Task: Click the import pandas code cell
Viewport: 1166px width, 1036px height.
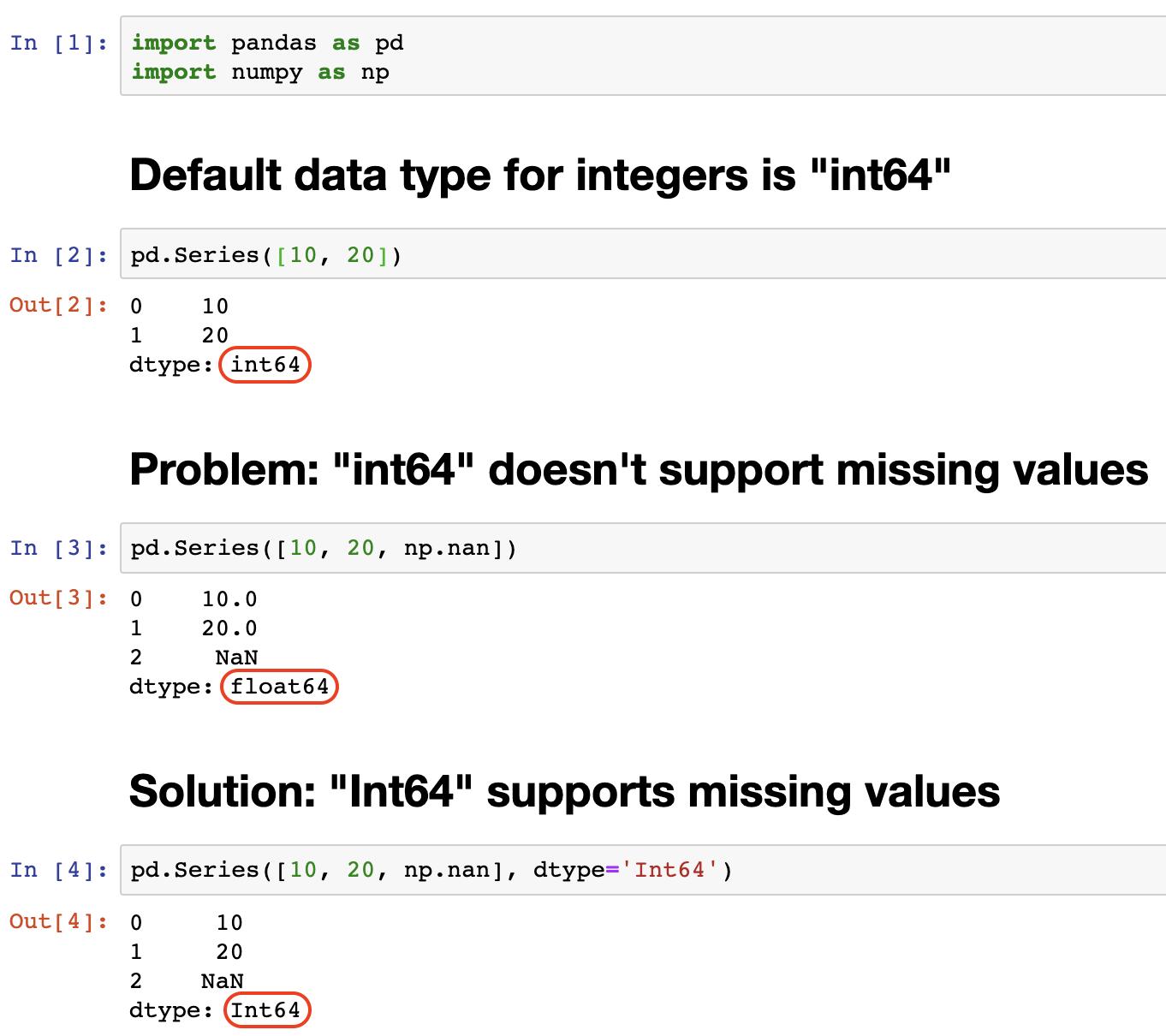Action: 643,57
